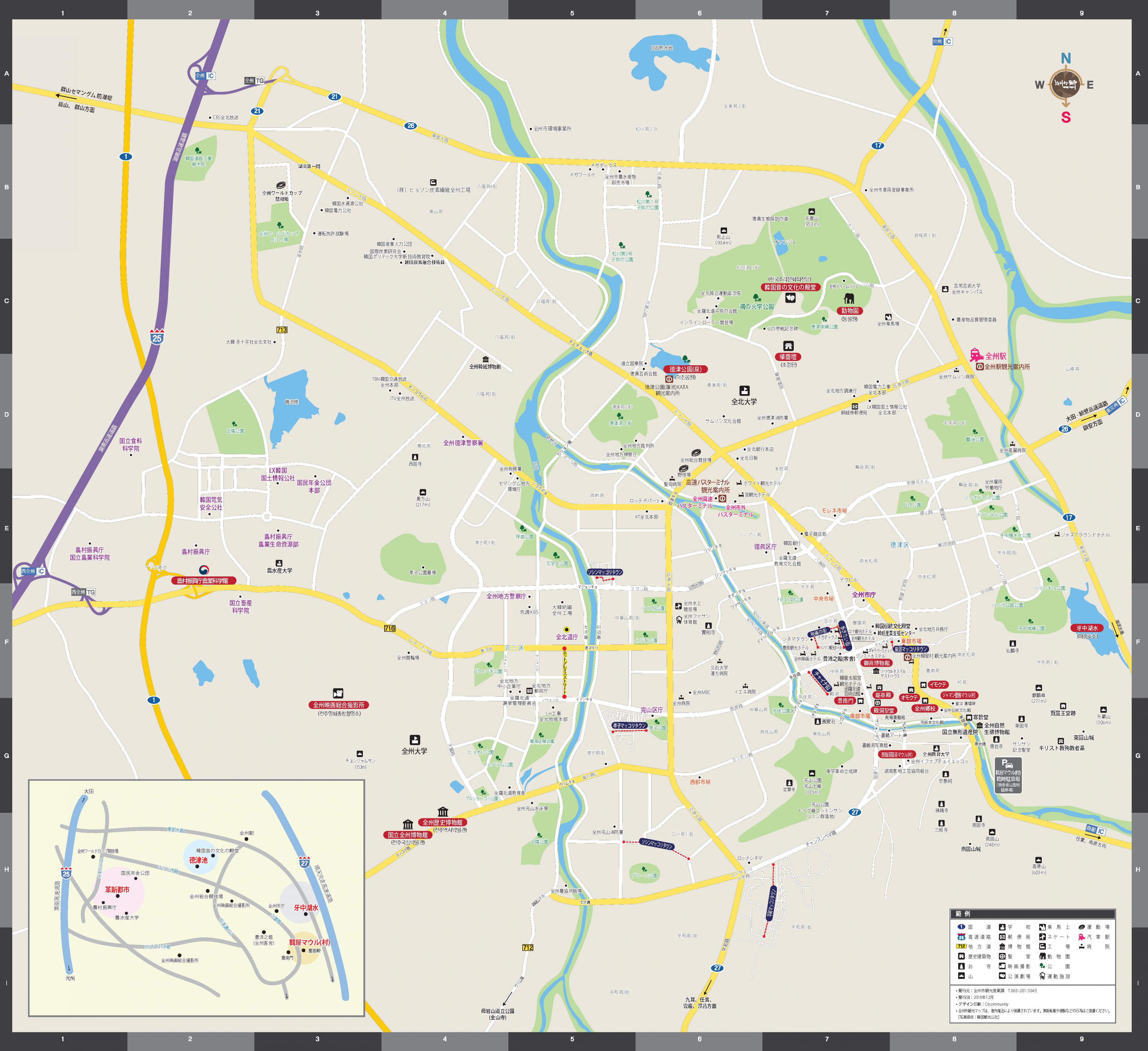This screenshot has height=1051, width=1148.
Task: Click film camera icon above 全州映画総合撮影所
Action: [338, 693]
